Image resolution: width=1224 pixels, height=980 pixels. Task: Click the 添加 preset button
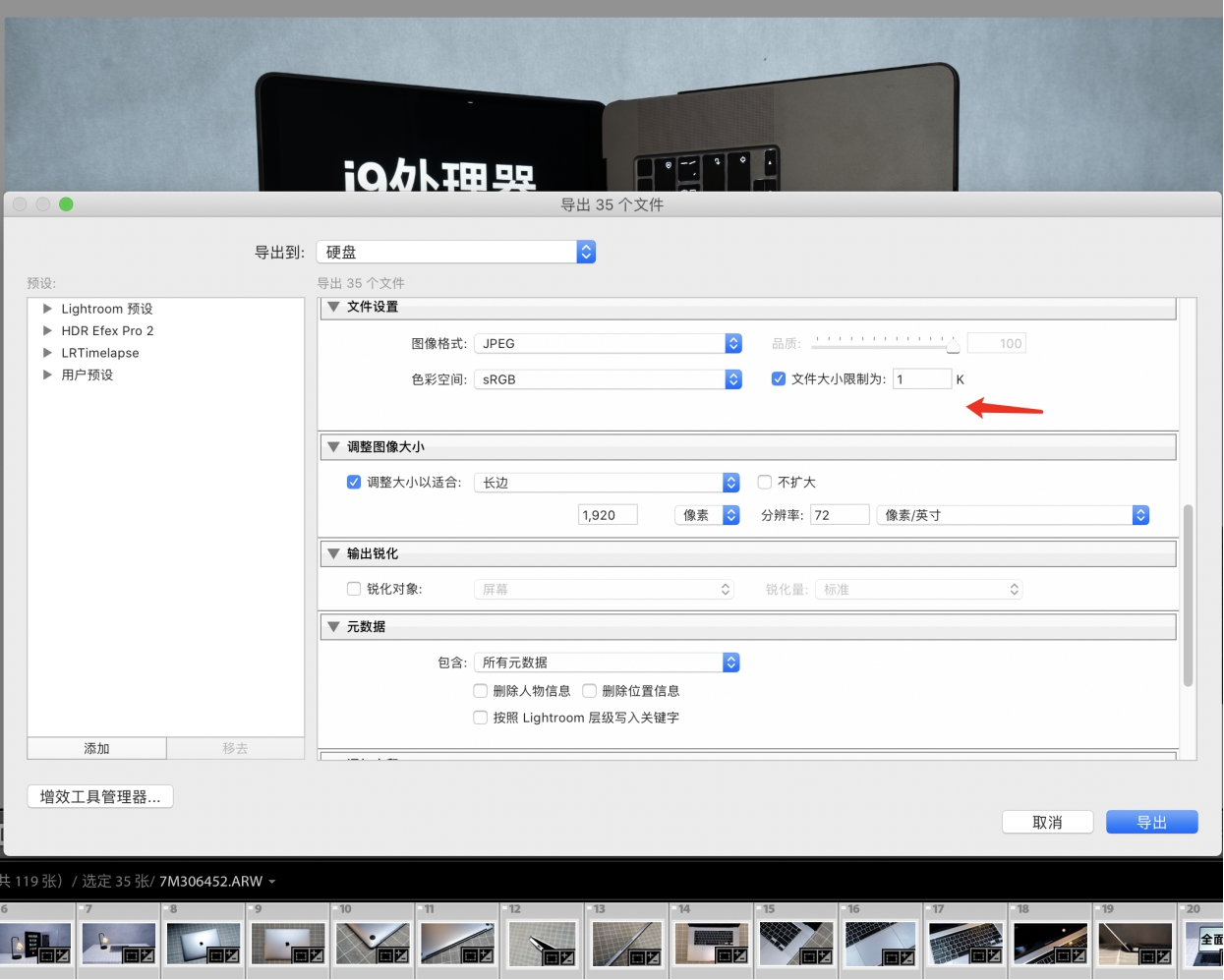click(96, 748)
